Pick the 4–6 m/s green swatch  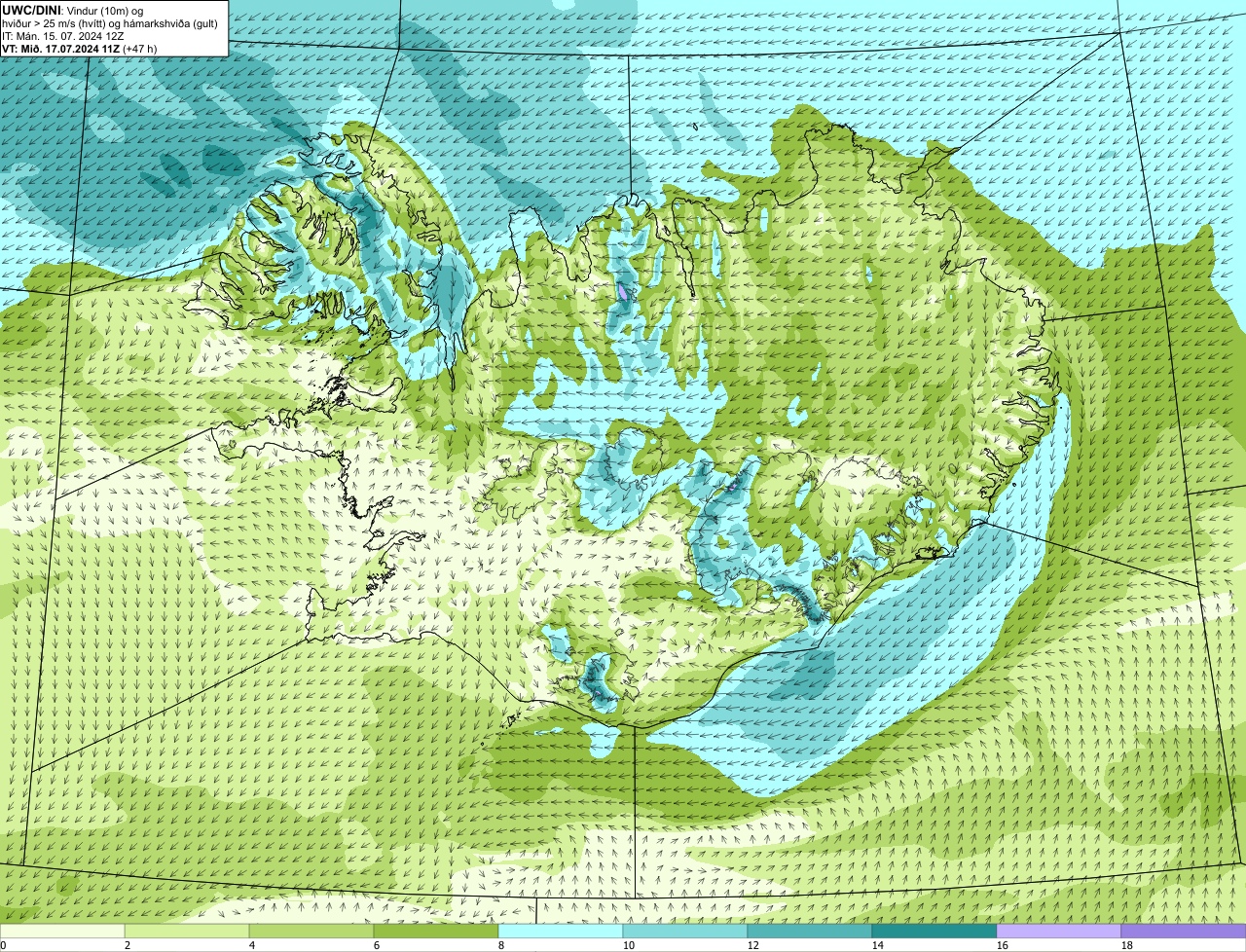311,931
